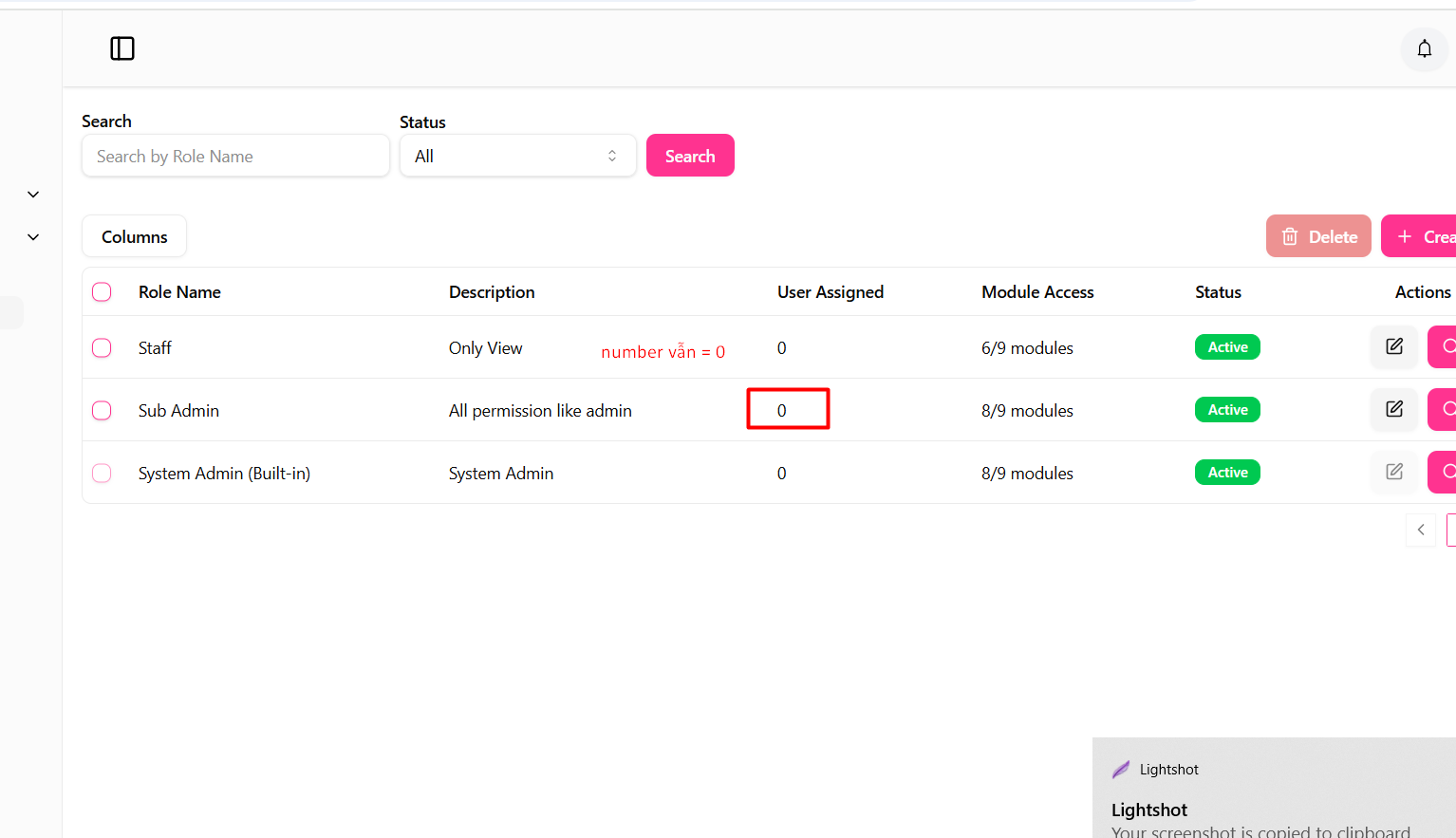Toggle the sidebar panel icon
Viewport: 1456px width, 838px height.
tap(122, 48)
